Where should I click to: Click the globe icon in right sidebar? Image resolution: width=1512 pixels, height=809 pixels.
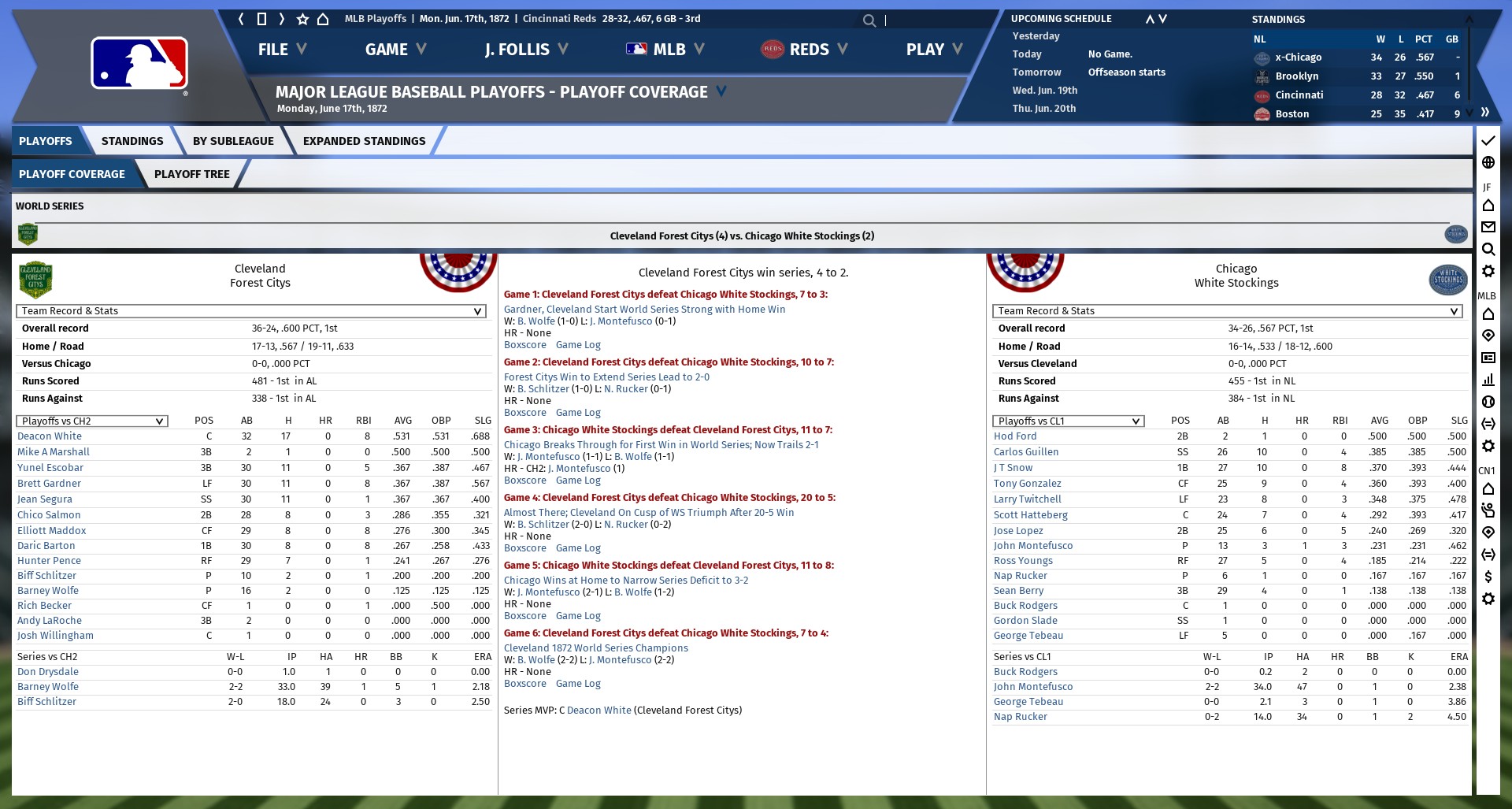pyautogui.click(x=1488, y=162)
